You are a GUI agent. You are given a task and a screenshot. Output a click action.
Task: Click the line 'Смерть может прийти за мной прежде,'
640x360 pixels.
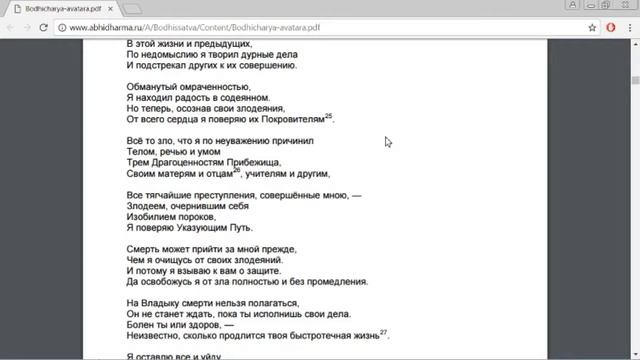pos(211,249)
